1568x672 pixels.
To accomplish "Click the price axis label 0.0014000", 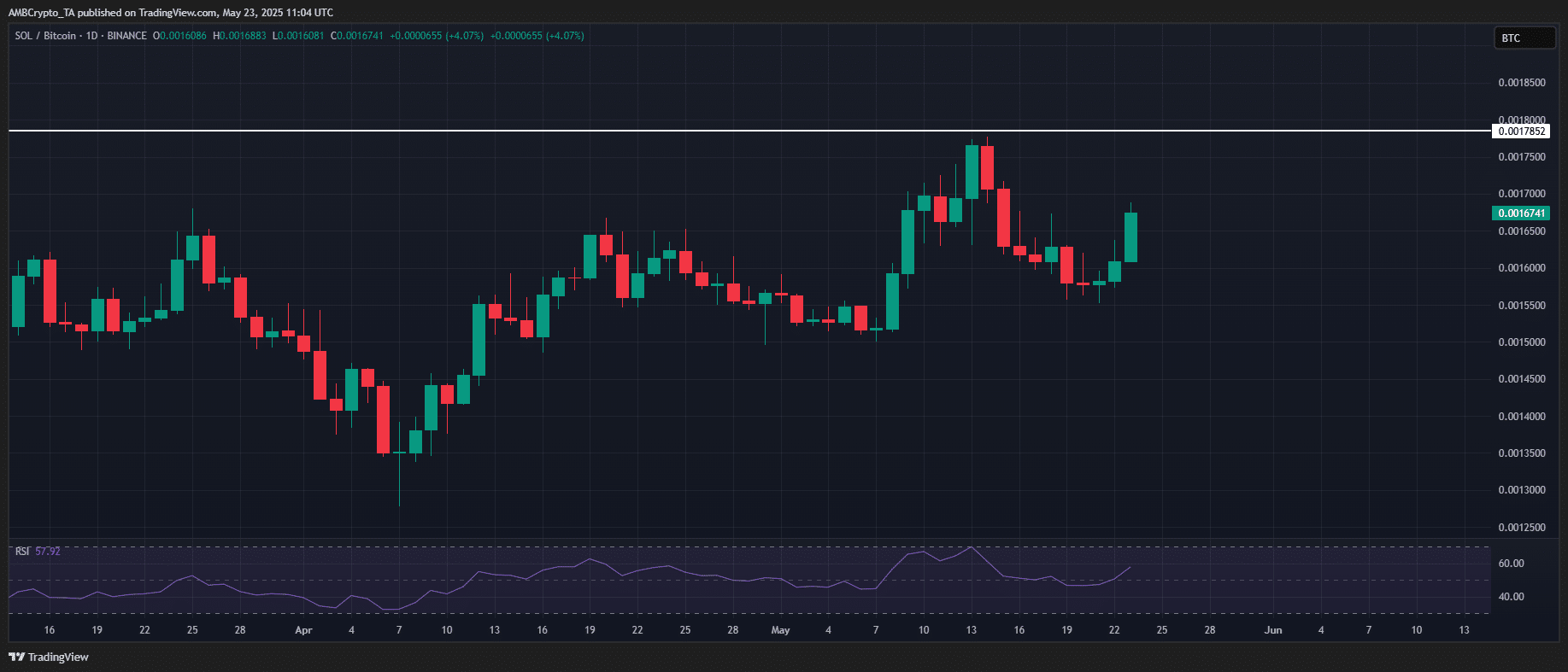I will (1522, 417).
